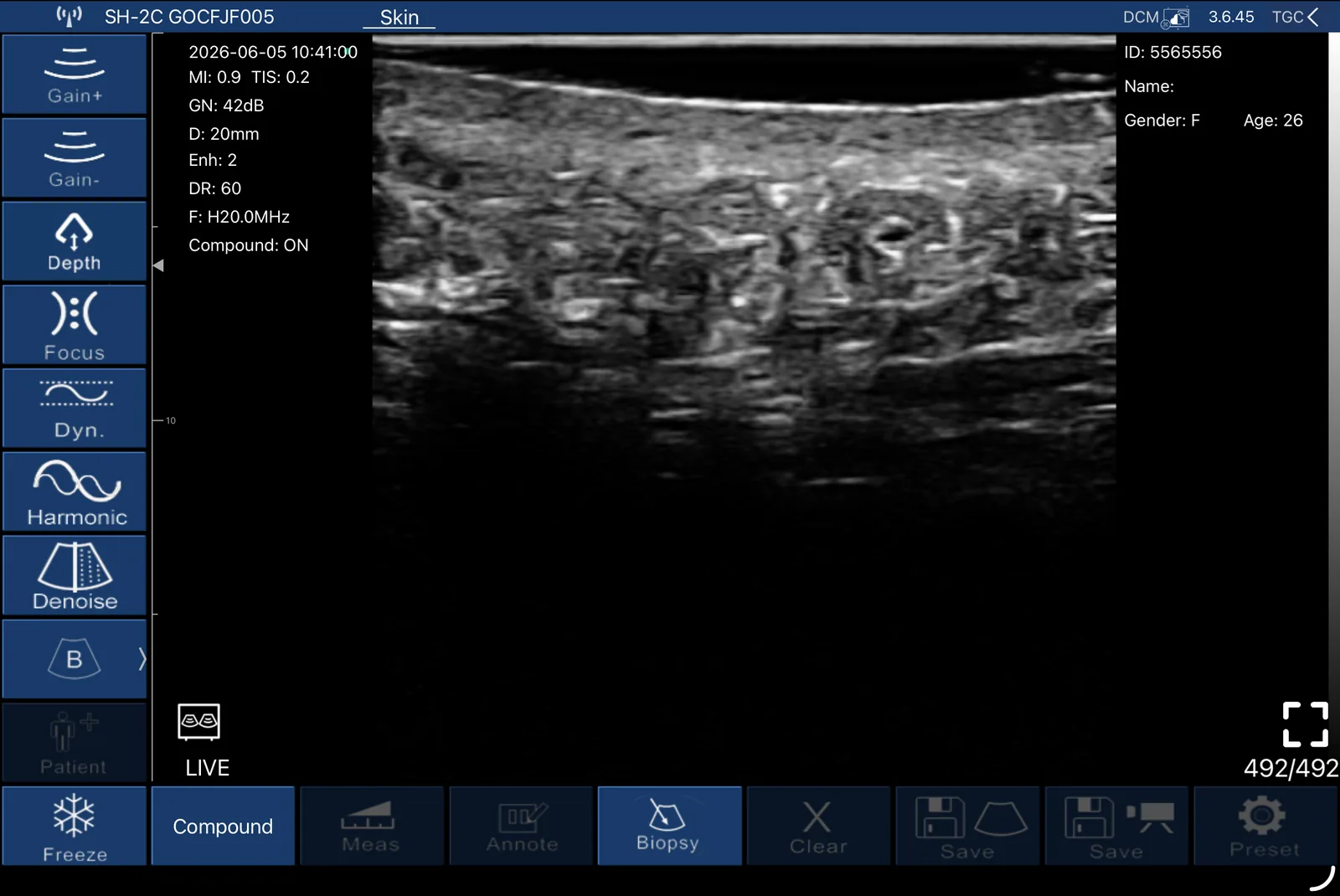The height and width of the screenshot is (896, 1340).
Task: Freeze the live ultrasound image
Action: tap(75, 826)
